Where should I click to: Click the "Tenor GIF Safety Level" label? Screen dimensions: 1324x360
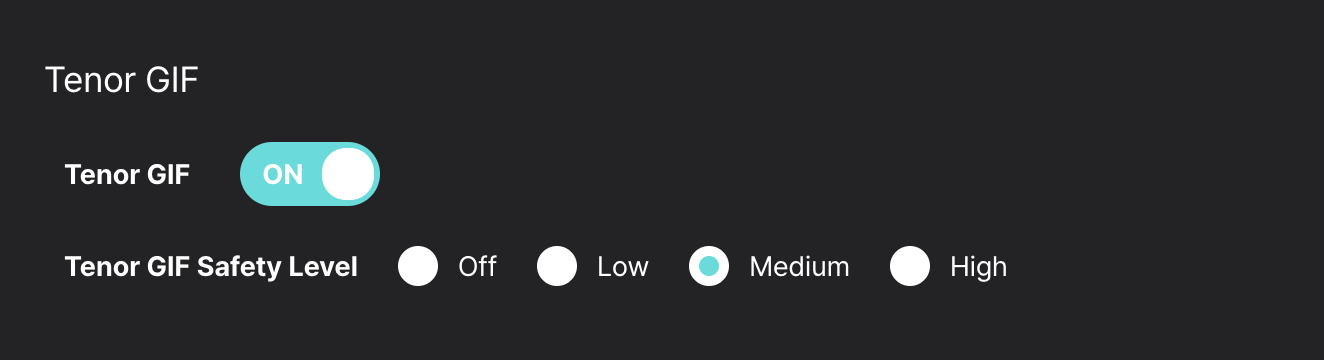click(x=211, y=267)
